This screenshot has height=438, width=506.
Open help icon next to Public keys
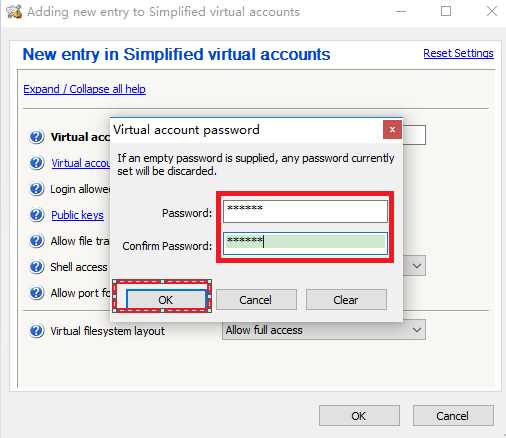36,215
